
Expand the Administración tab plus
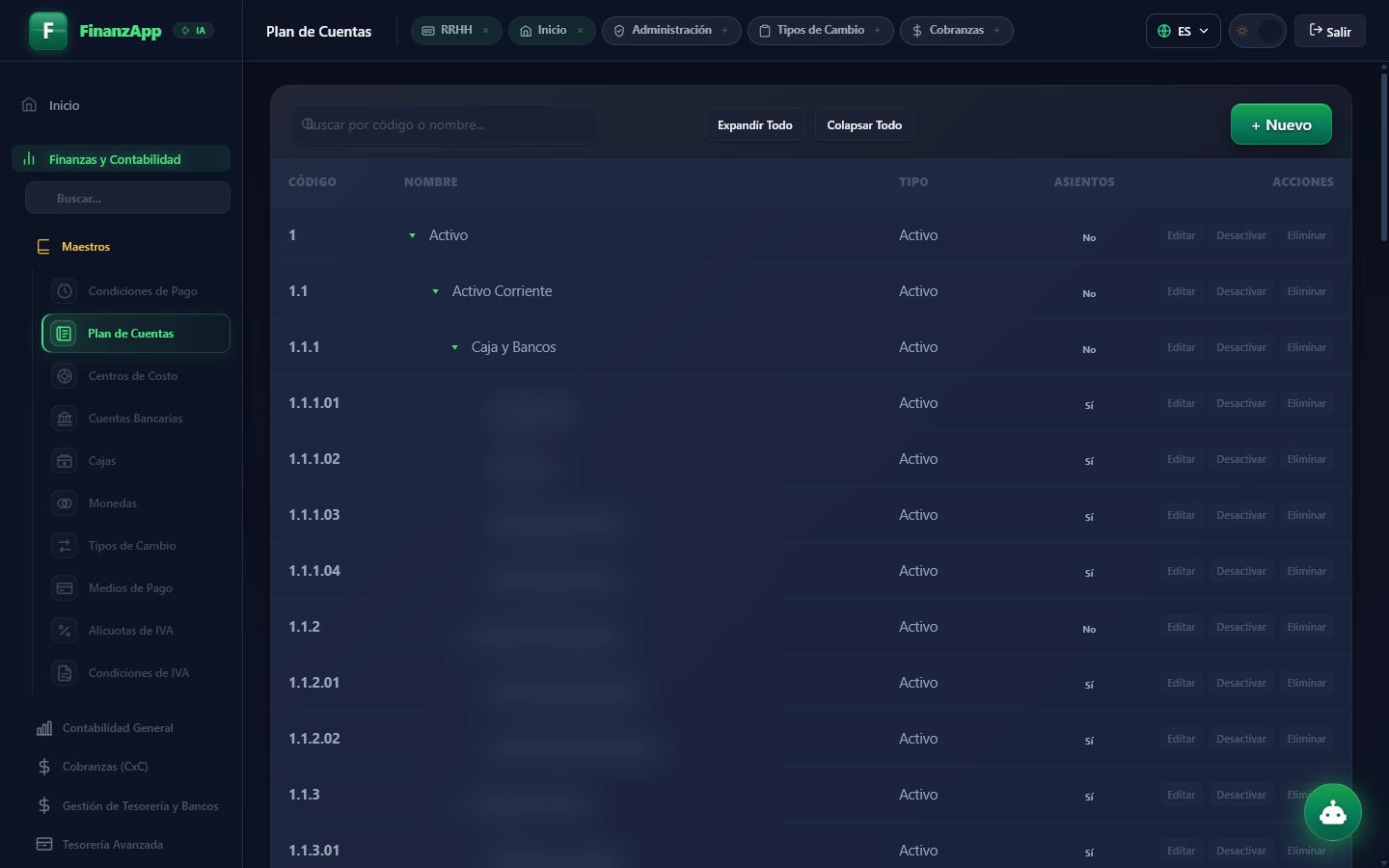724,30
